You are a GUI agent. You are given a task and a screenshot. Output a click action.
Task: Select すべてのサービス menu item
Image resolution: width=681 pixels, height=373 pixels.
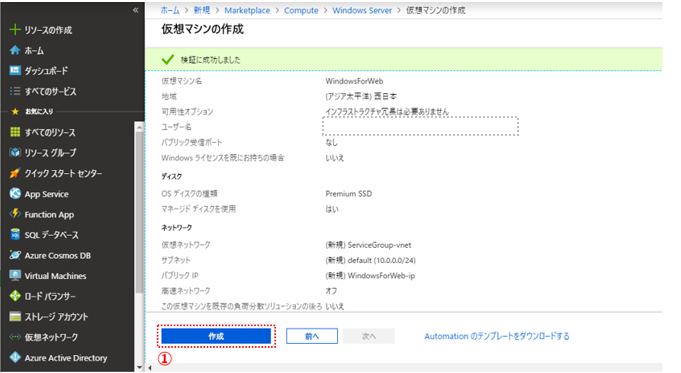tap(50, 91)
